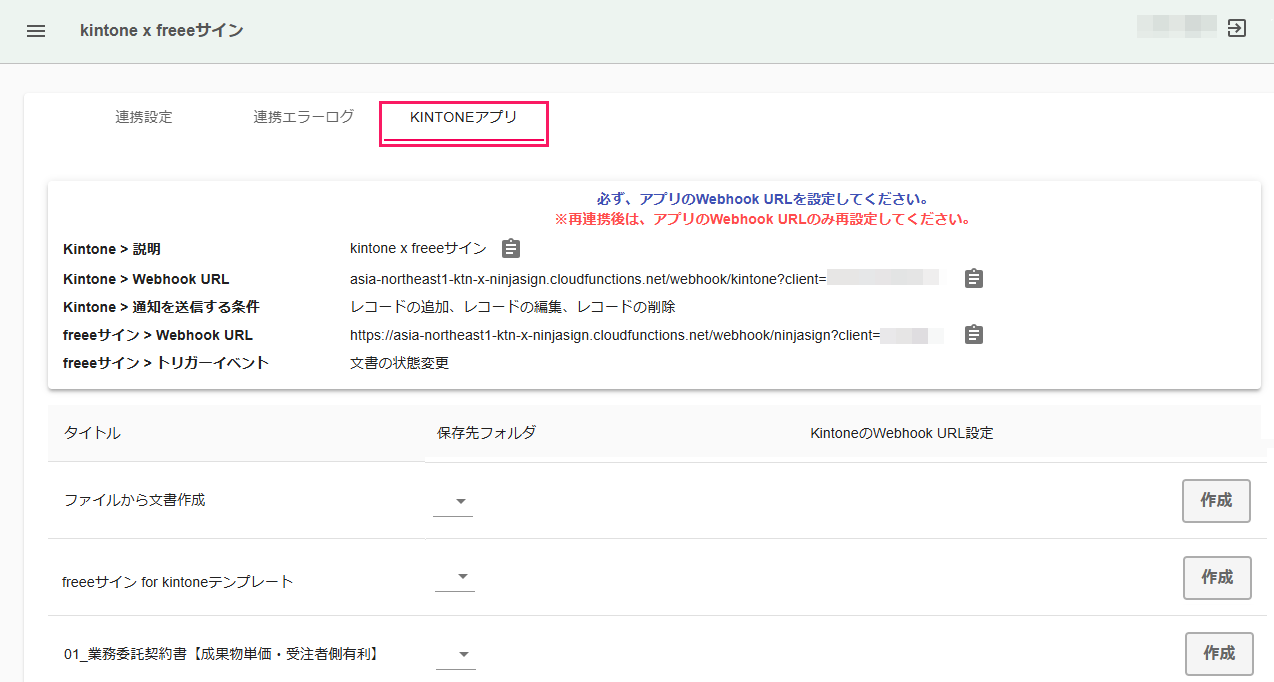Image resolution: width=1274 pixels, height=682 pixels.
Task: Click the kintone x freeeサイン header title
Action: pos(162,31)
